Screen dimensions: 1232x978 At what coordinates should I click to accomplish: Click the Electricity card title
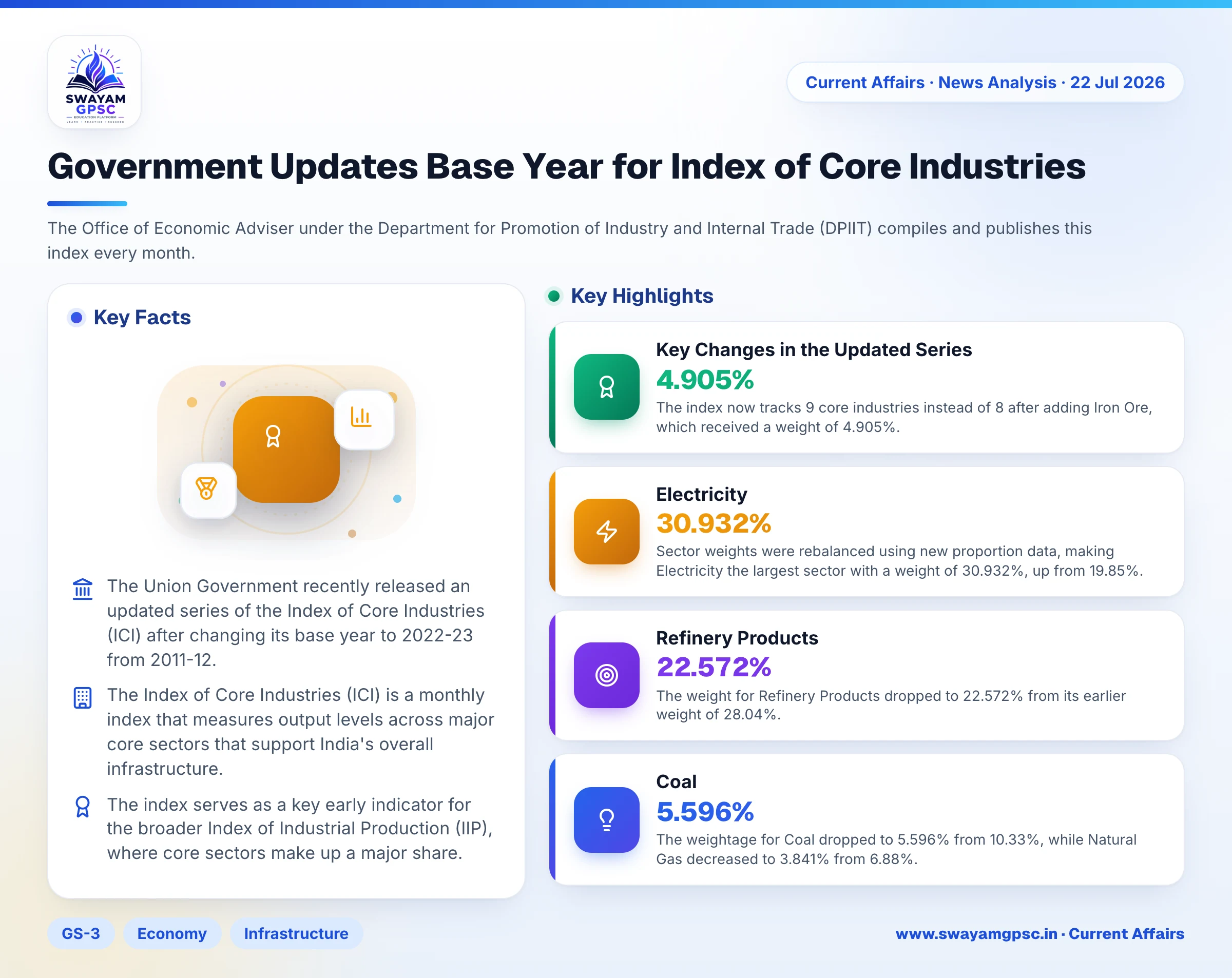701,494
